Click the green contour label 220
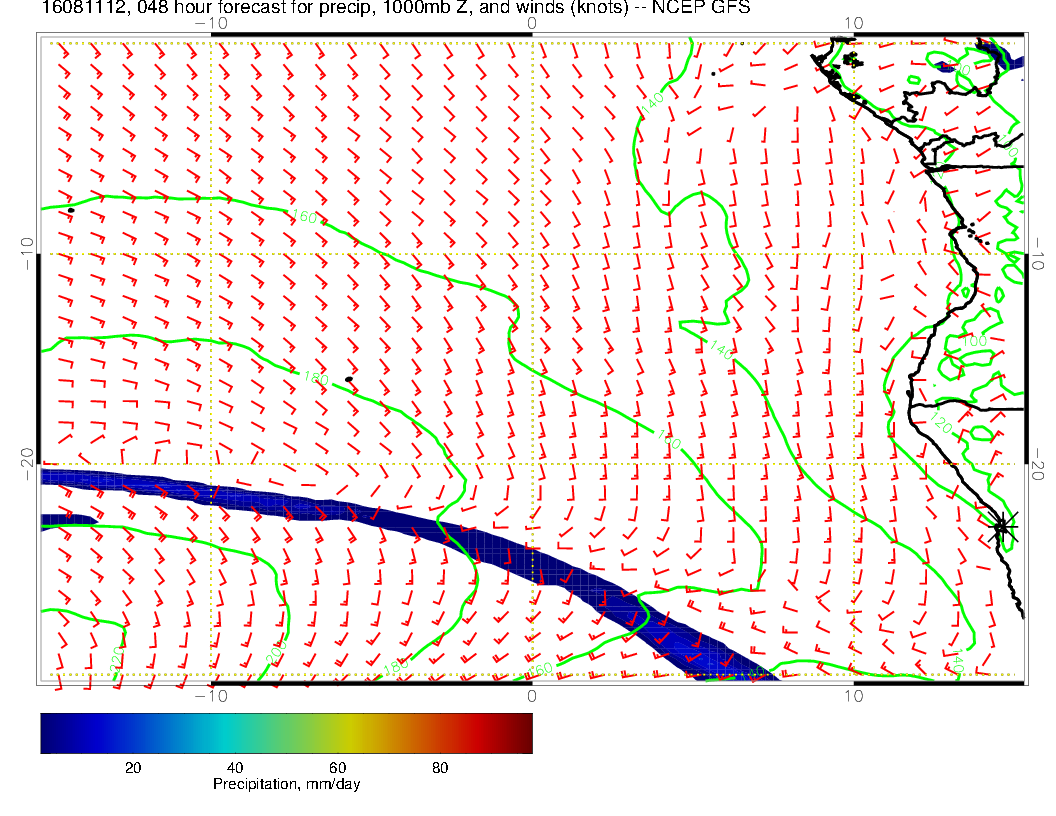This screenshot has width=1056, height=816. click(115, 658)
